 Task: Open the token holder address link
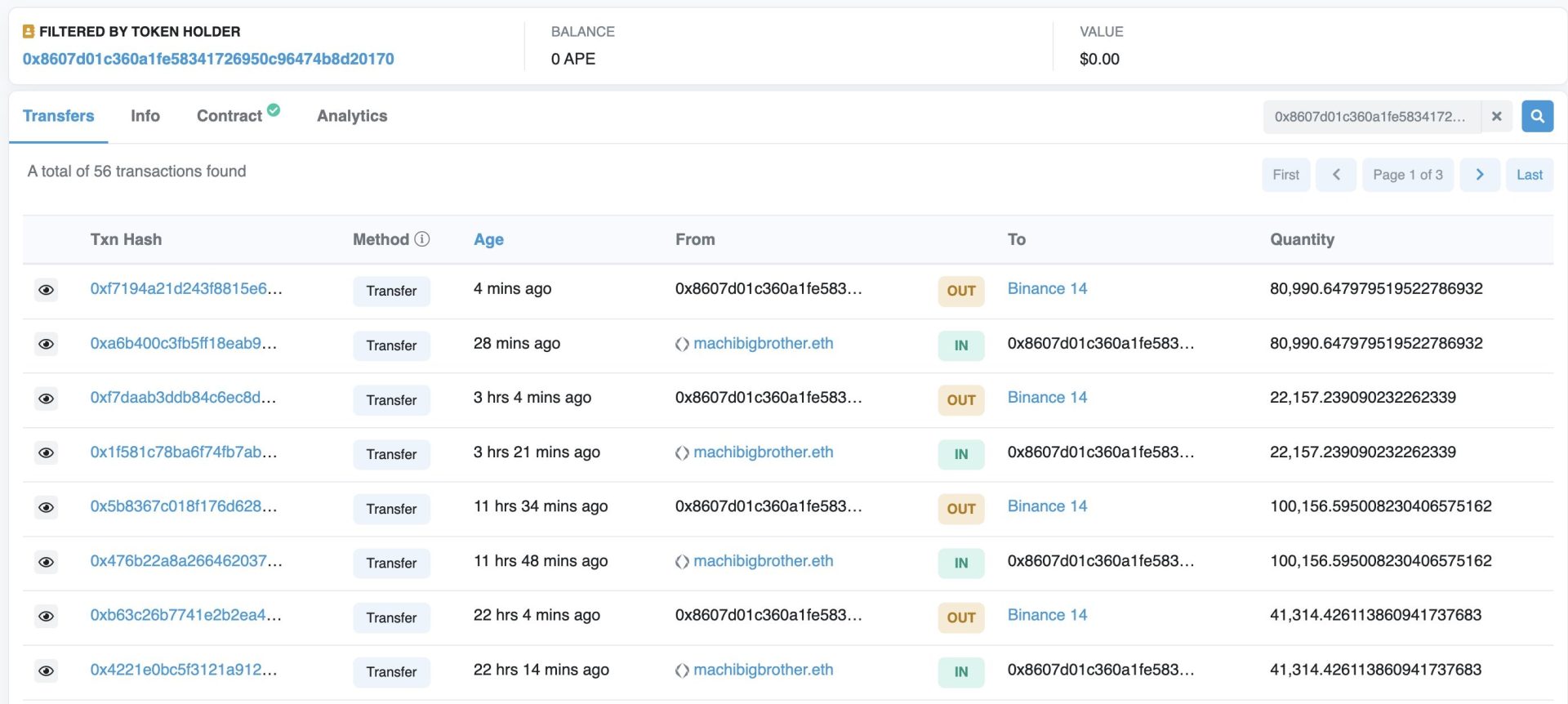(208, 59)
